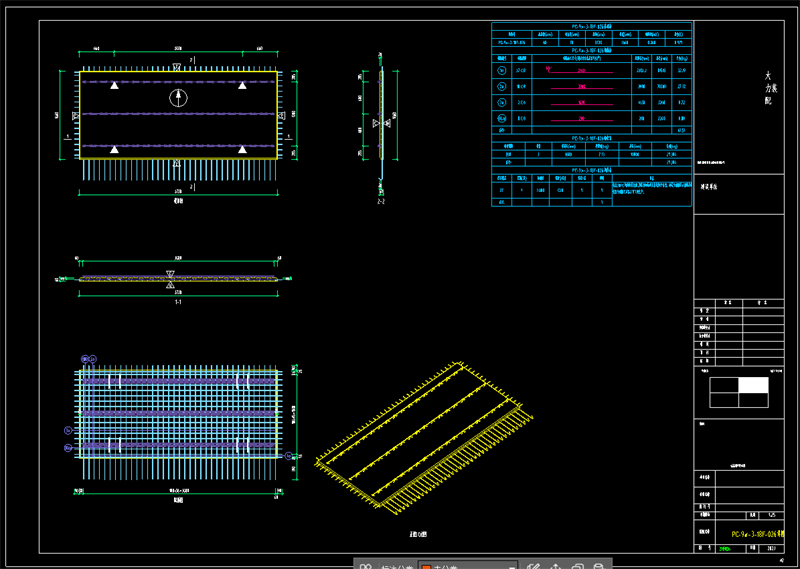
Task: Select the circled north arrow symbol in the top plan view
Action: (178, 97)
